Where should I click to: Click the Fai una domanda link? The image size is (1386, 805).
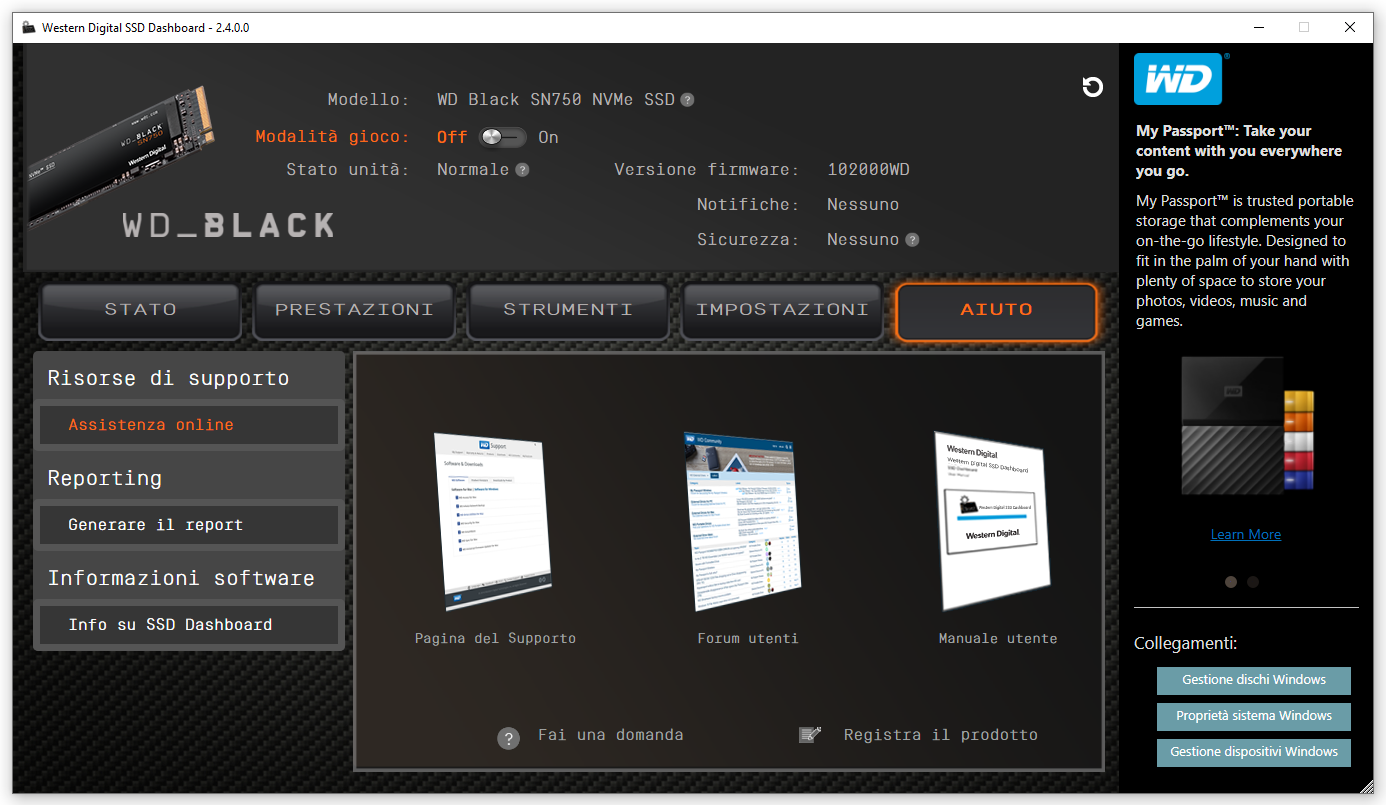click(x=611, y=735)
